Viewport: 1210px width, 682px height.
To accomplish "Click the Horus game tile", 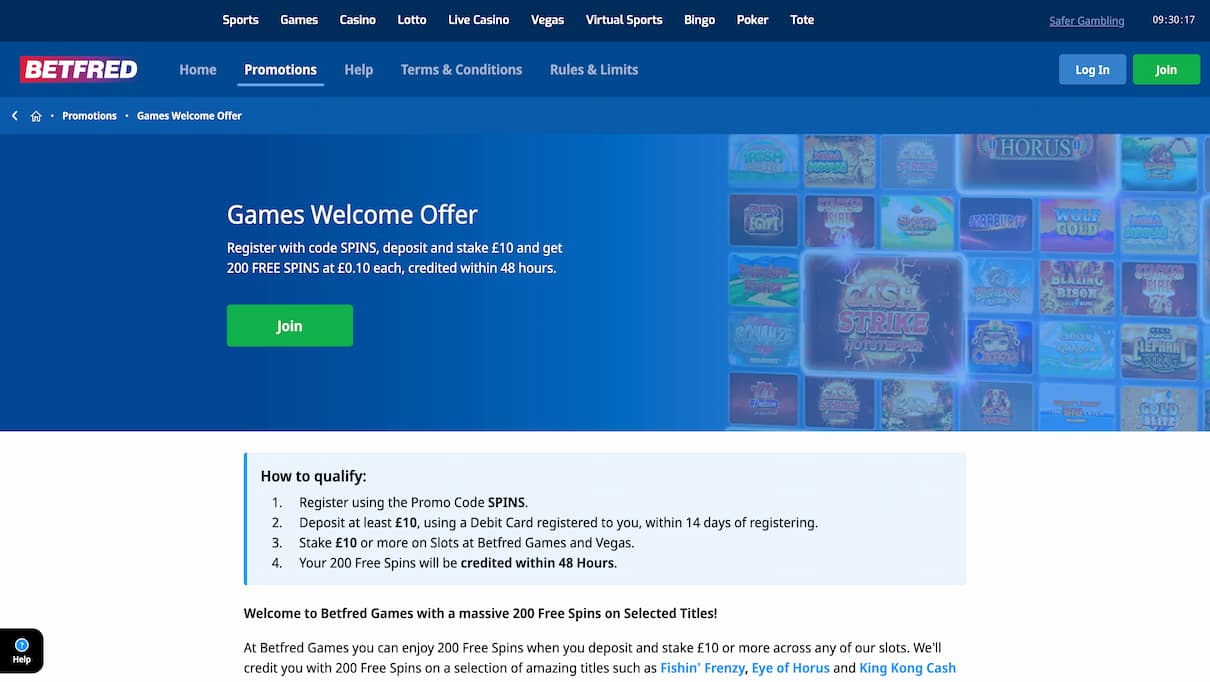I will tap(1035, 160).
